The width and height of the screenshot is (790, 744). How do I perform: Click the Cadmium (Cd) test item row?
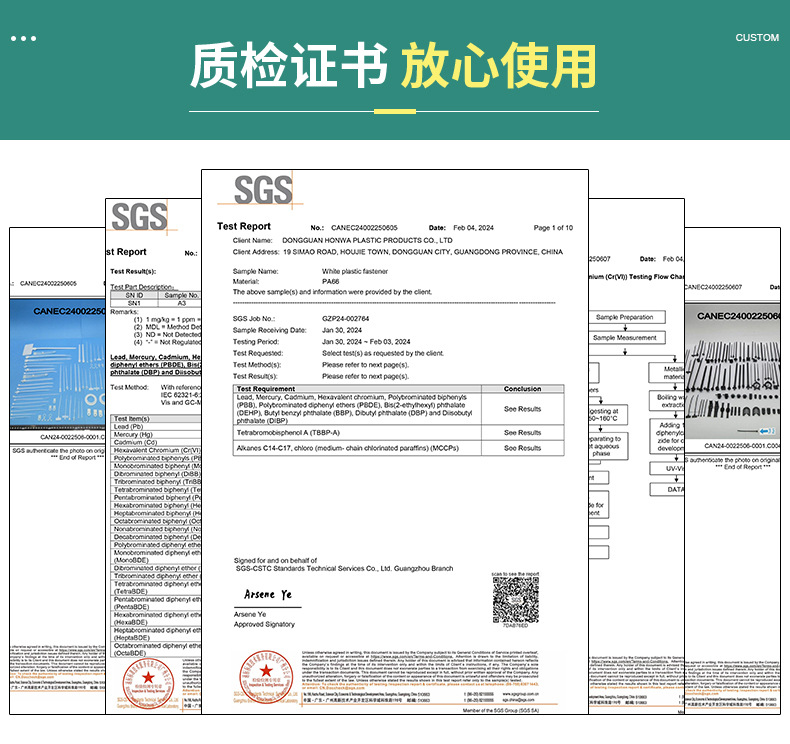tap(156, 442)
